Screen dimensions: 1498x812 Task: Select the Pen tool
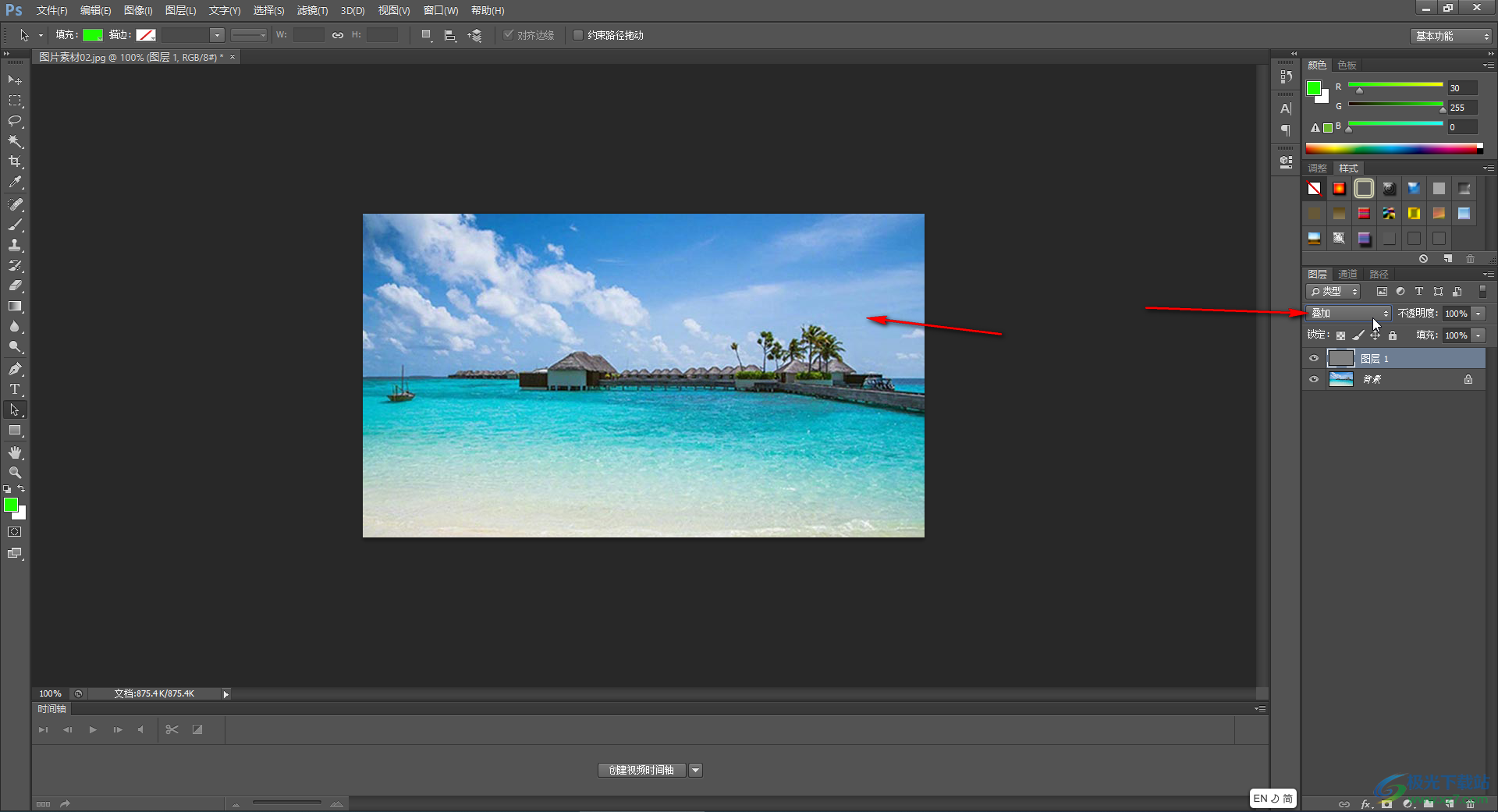pyautogui.click(x=15, y=368)
